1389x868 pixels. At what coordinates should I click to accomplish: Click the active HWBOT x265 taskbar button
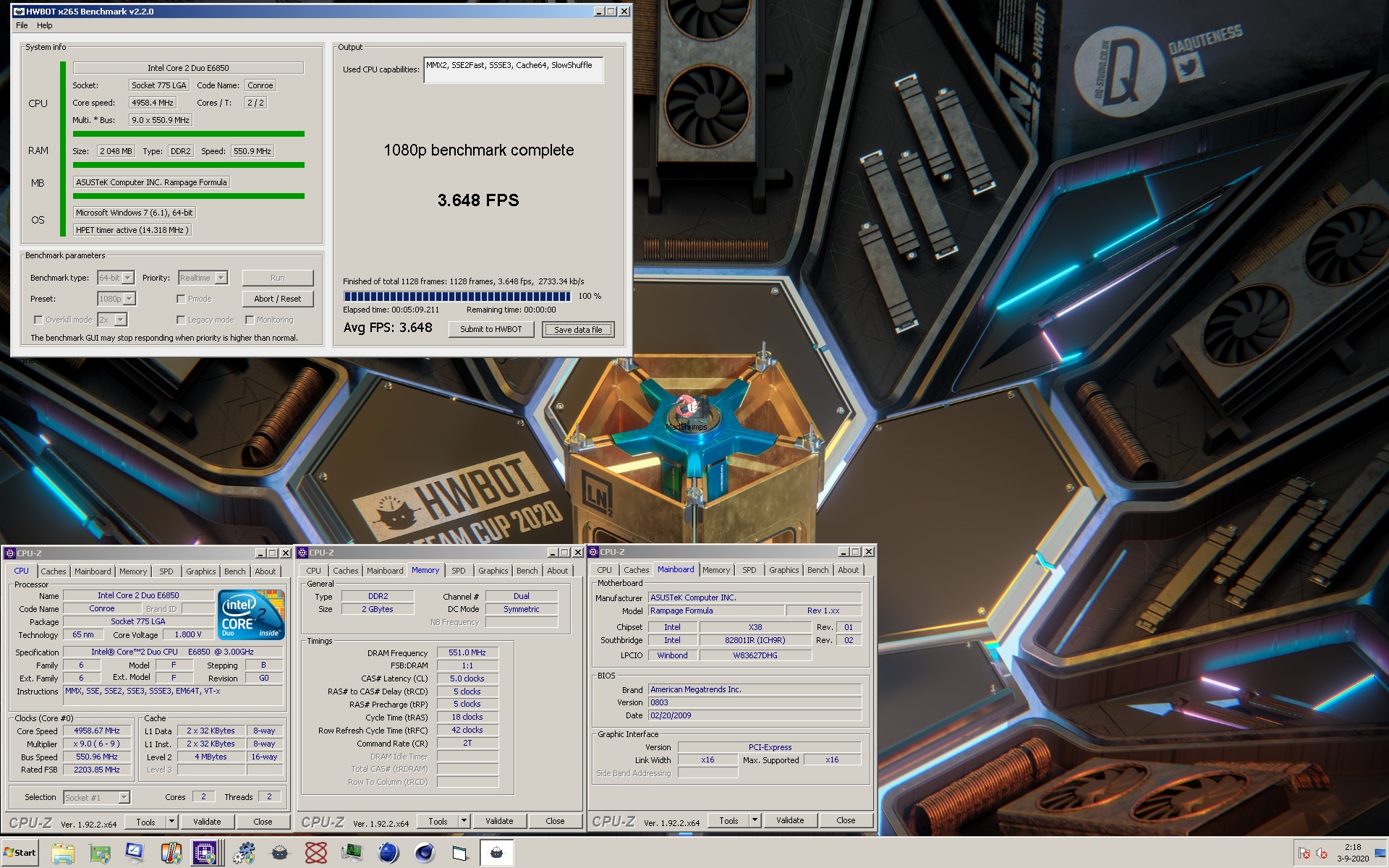[497, 853]
